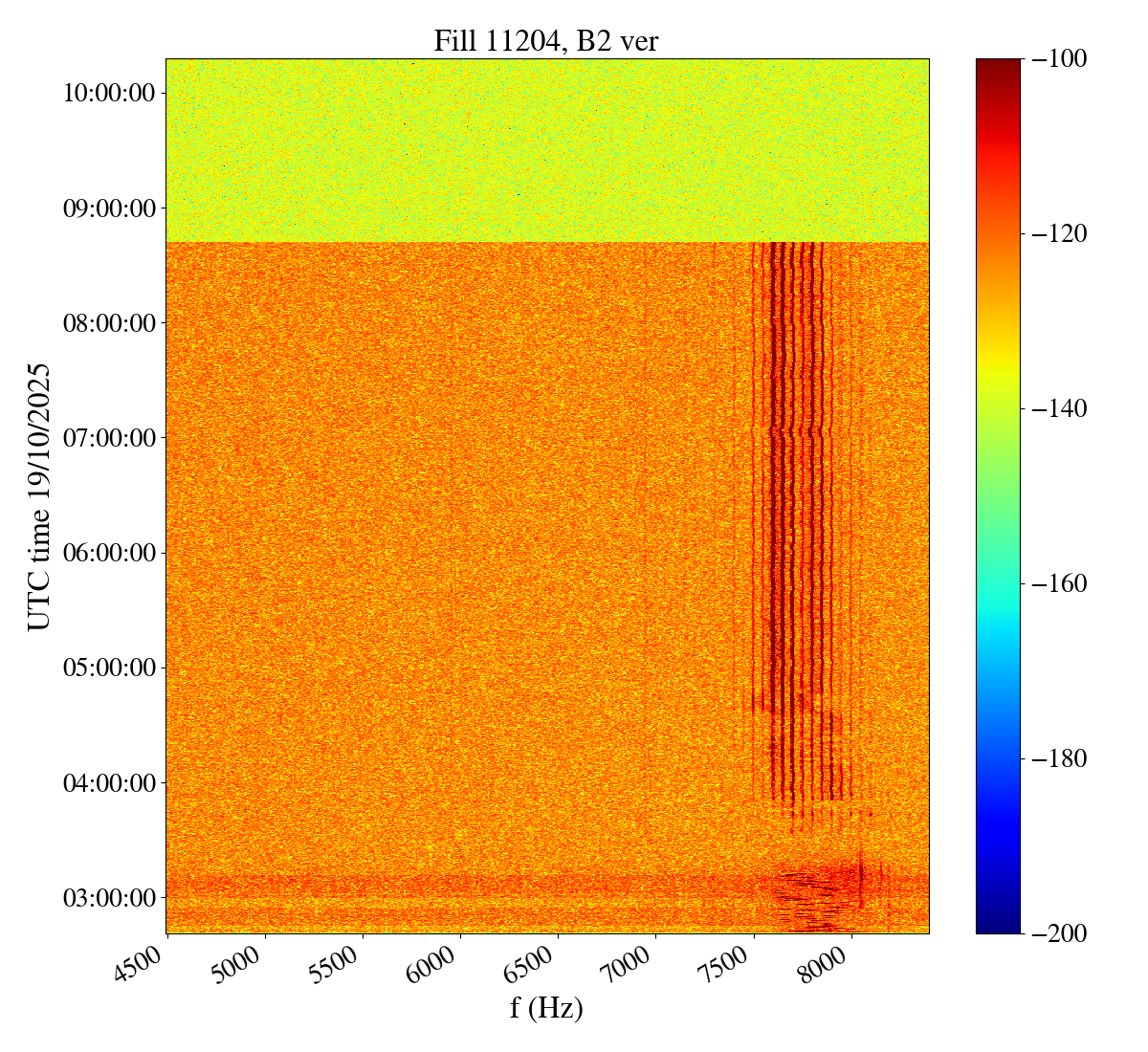Click the plot title "Fill 11204, B2 ver"

(x=546, y=41)
